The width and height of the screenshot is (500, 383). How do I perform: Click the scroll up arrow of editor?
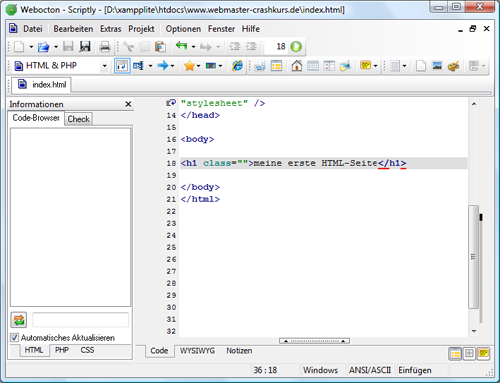click(x=474, y=104)
